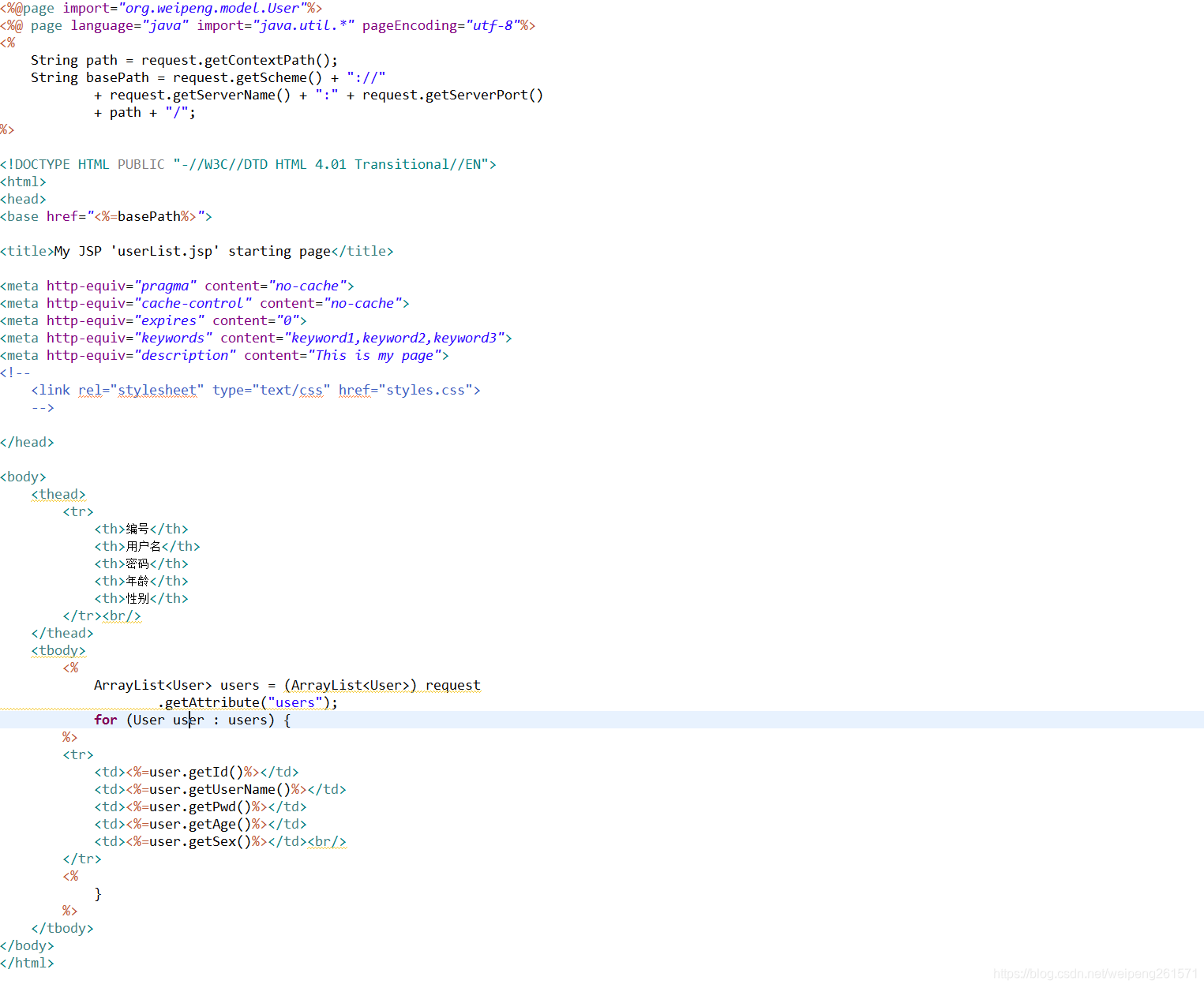Viewport: 1204px width, 988px height.
Task: Click user.getAge() table cell line
Action: point(201,824)
